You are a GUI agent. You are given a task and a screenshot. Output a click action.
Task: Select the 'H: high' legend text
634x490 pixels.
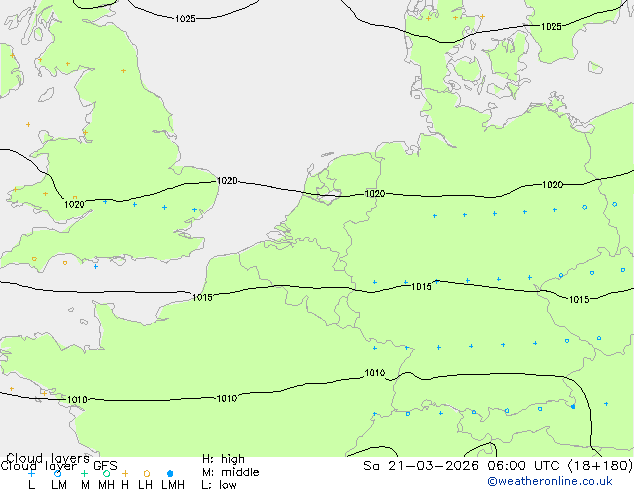pos(223,459)
